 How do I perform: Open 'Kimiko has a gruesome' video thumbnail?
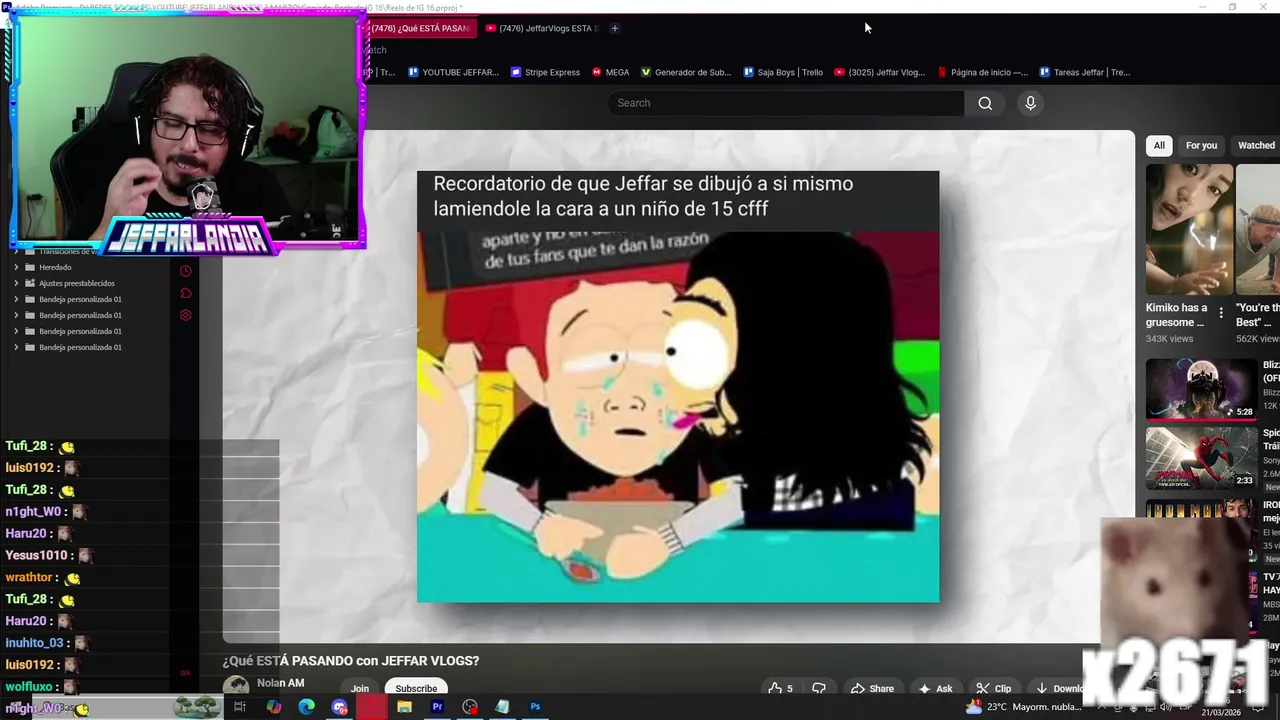(x=1189, y=228)
